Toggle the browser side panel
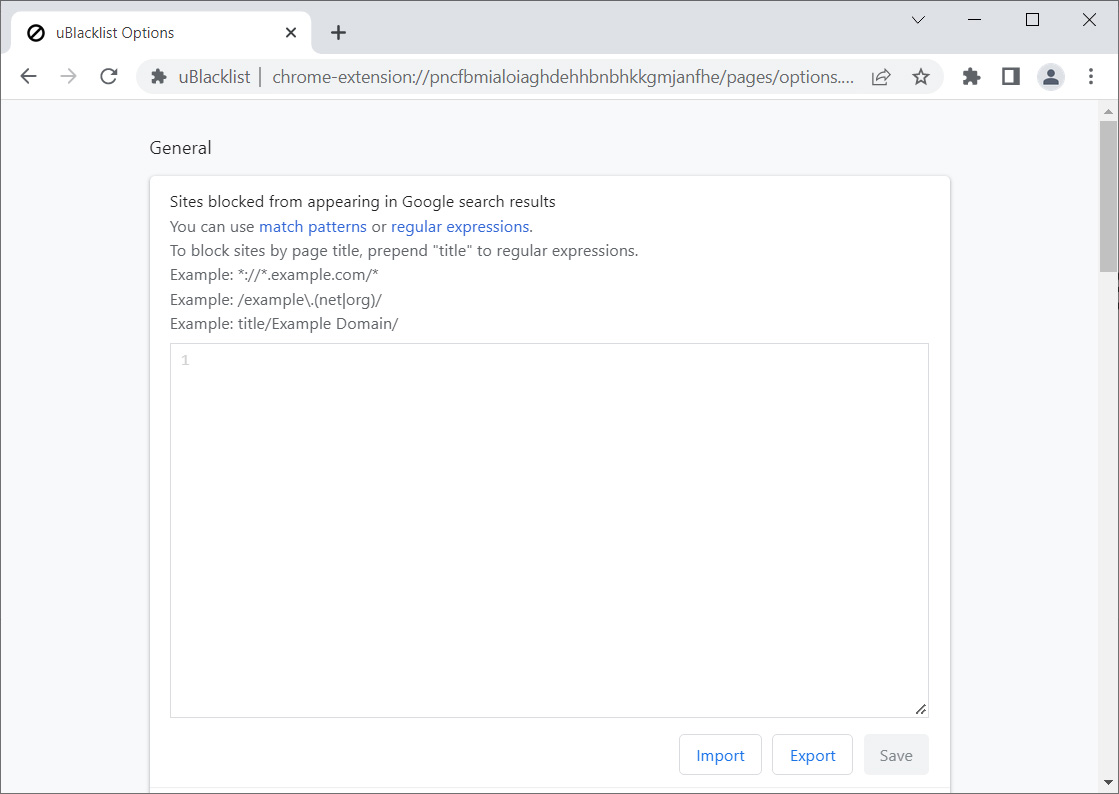1119x794 pixels. 1010,77
